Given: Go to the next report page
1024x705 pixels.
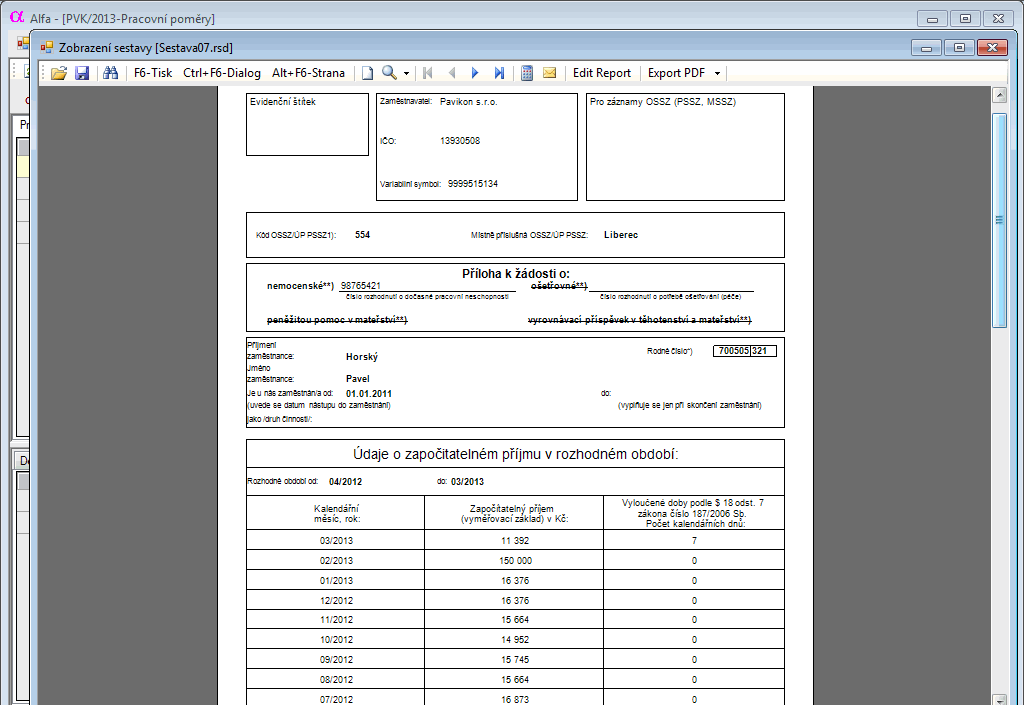Looking at the screenshot, I should pyautogui.click(x=475, y=73).
